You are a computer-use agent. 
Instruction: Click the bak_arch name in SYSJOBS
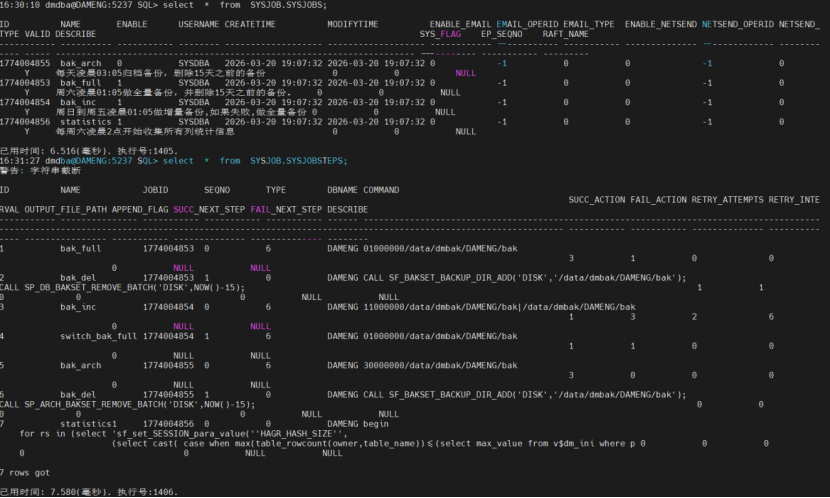point(80,64)
